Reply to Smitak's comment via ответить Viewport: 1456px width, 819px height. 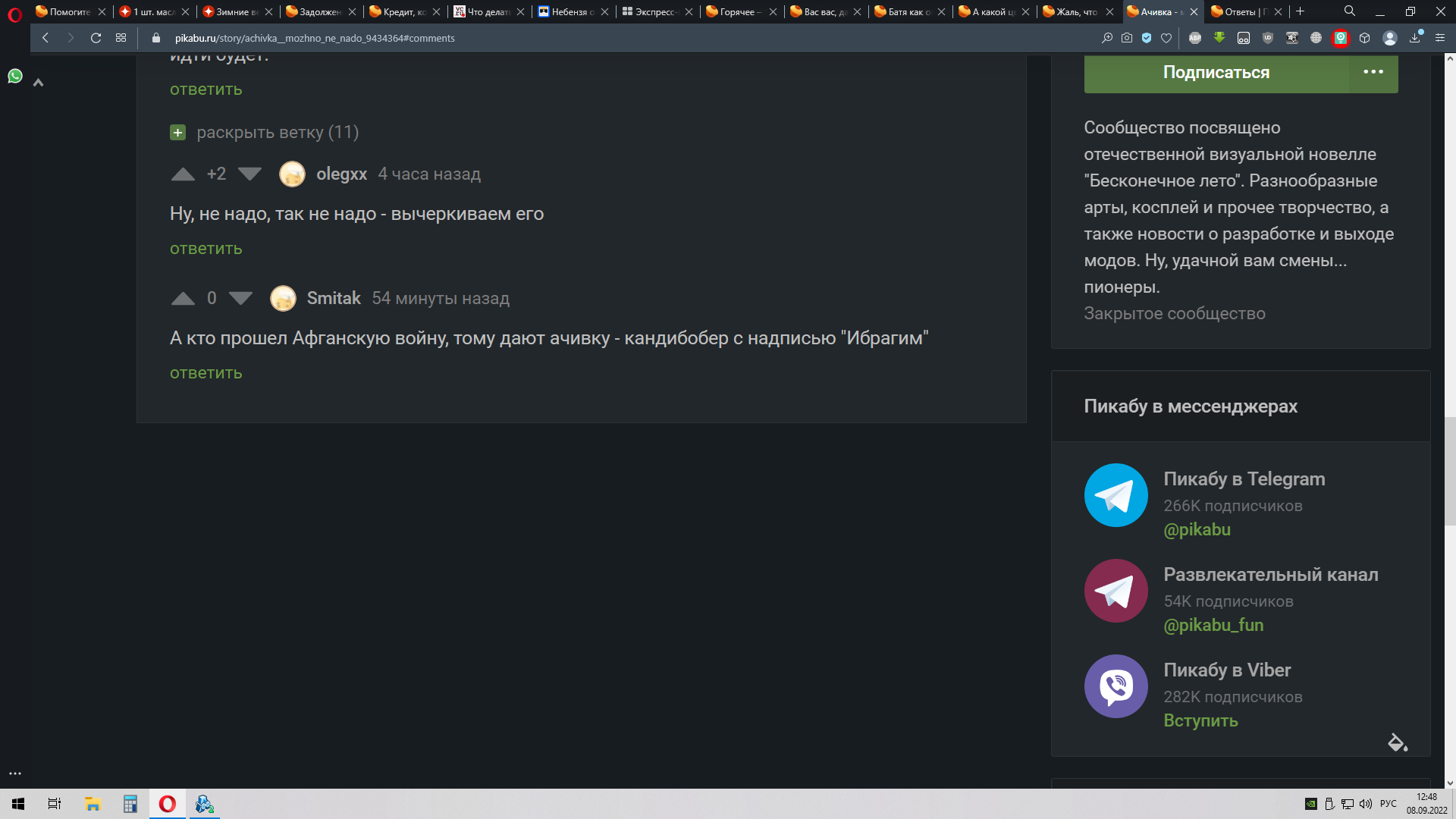(x=206, y=373)
